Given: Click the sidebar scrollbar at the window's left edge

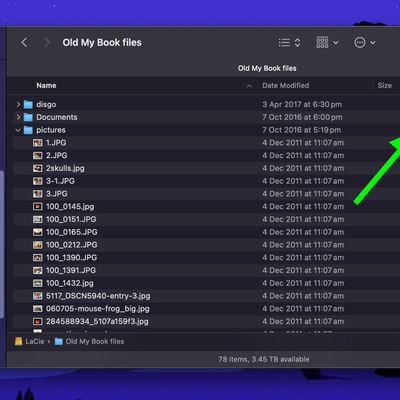Looking at the screenshot, I should [2, 244].
